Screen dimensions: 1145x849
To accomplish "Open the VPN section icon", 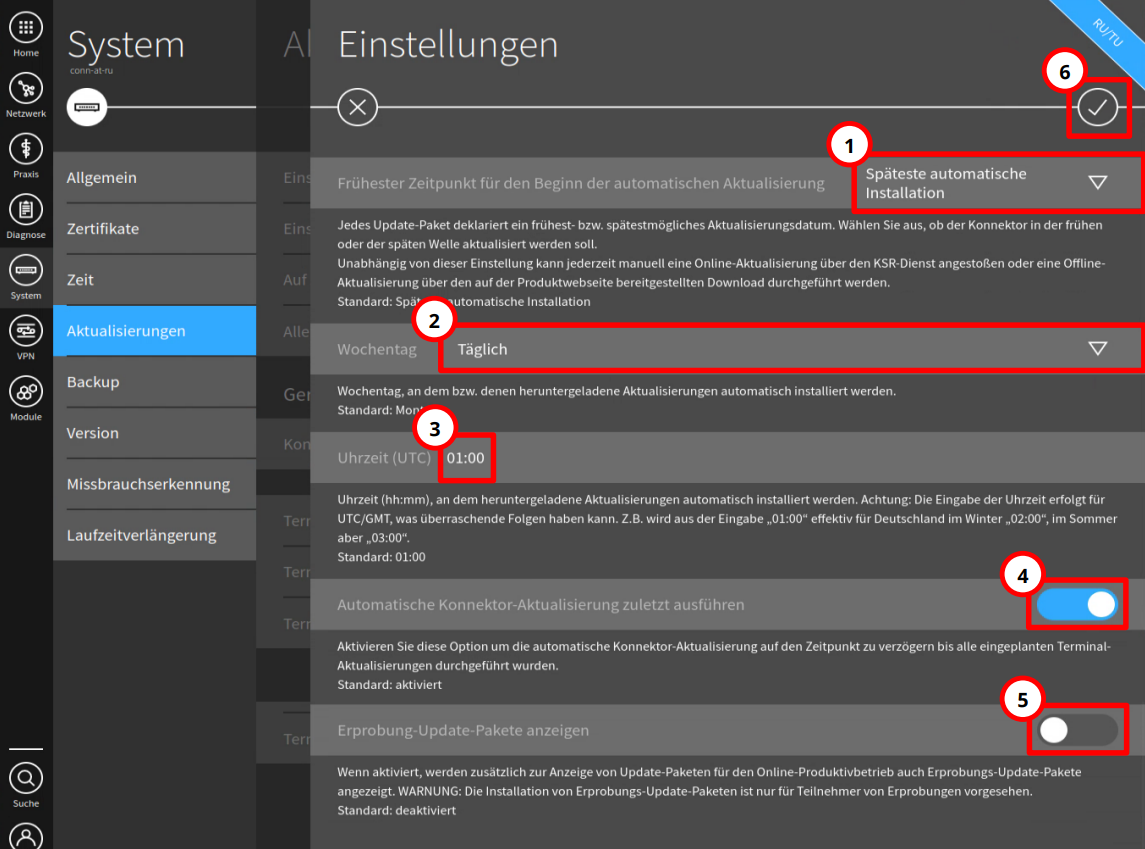I will (26, 331).
